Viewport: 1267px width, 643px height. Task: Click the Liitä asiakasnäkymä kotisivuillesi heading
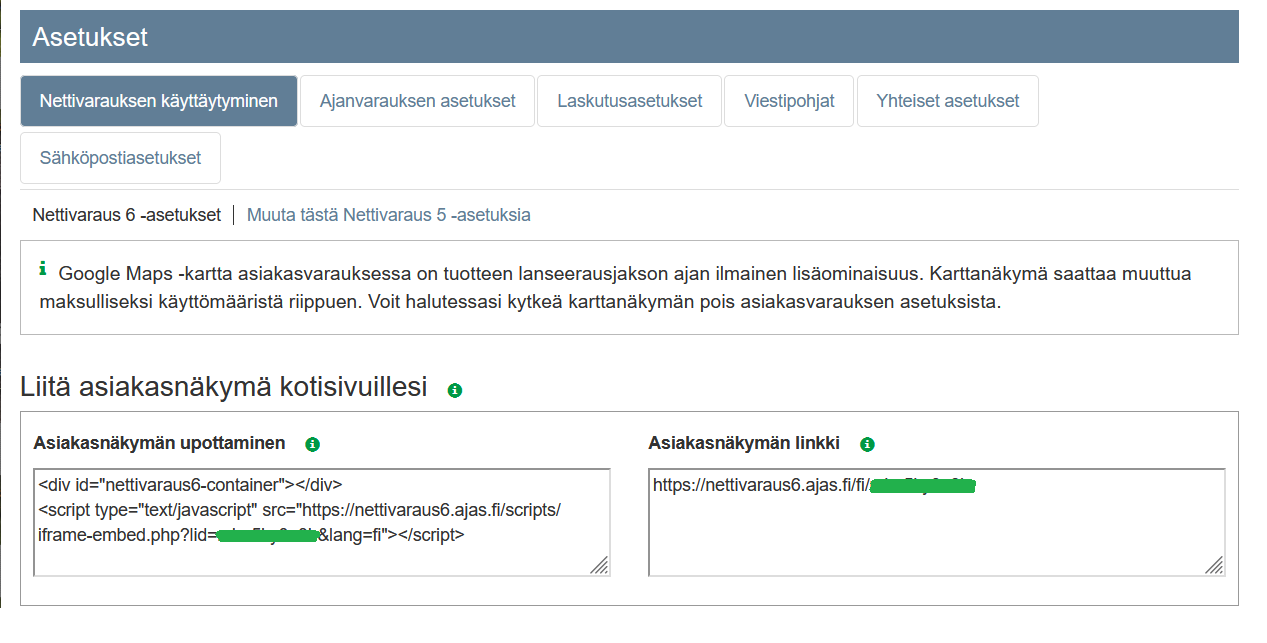(x=224, y=387)
